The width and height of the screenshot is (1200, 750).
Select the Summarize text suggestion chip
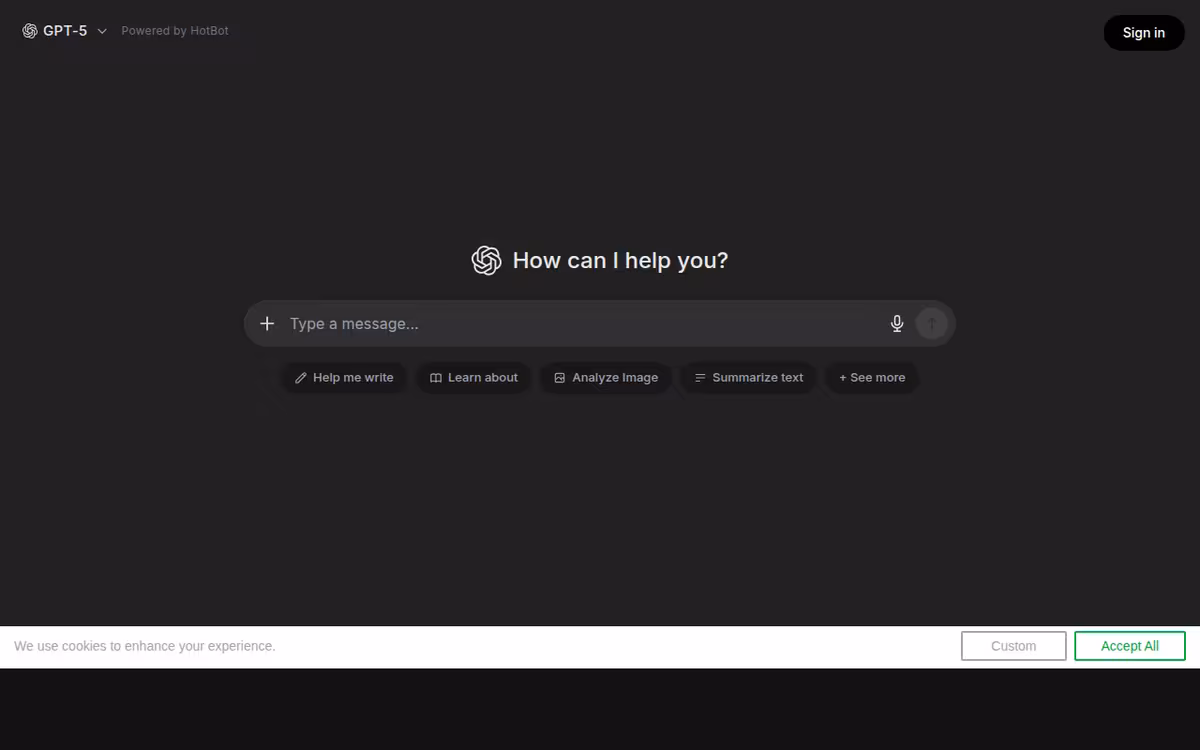pos(749,378)
